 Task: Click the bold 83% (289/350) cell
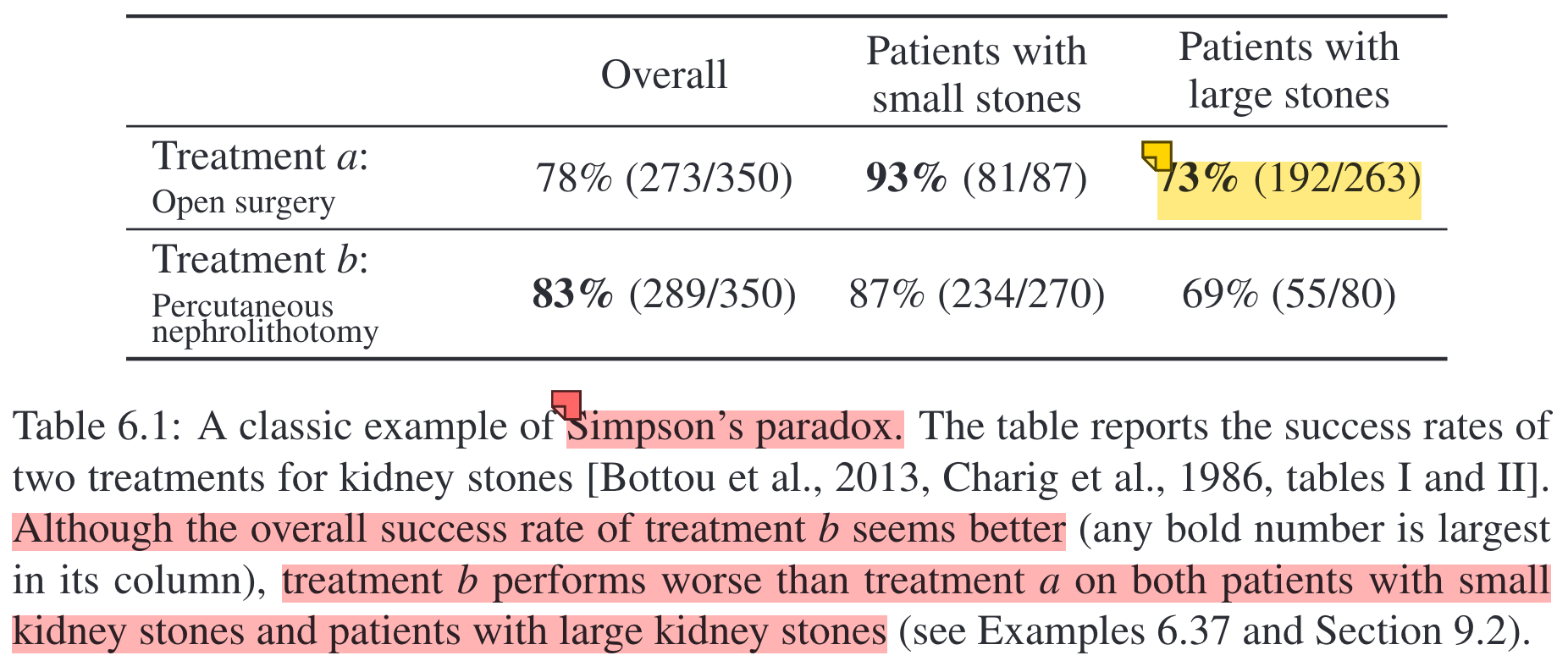coord(664,295)
